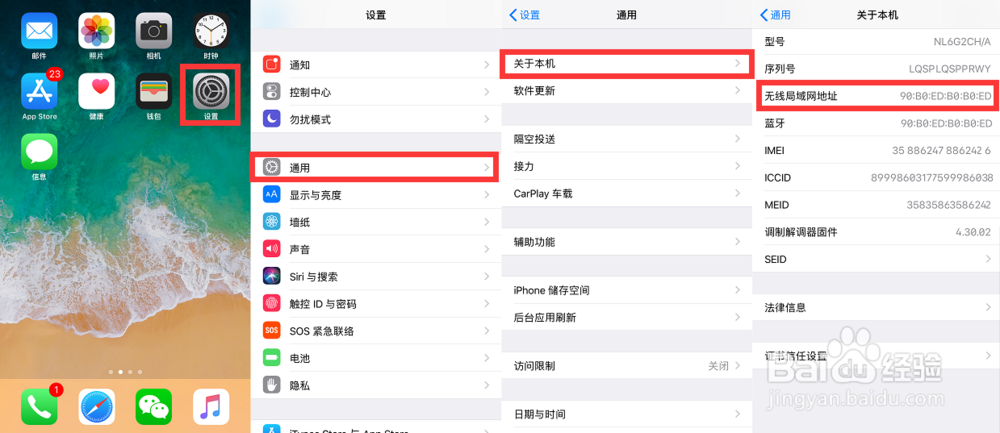Open the Phone app in dock
The height and width of the screenshot is (433, 1000).
pos(39,406)
